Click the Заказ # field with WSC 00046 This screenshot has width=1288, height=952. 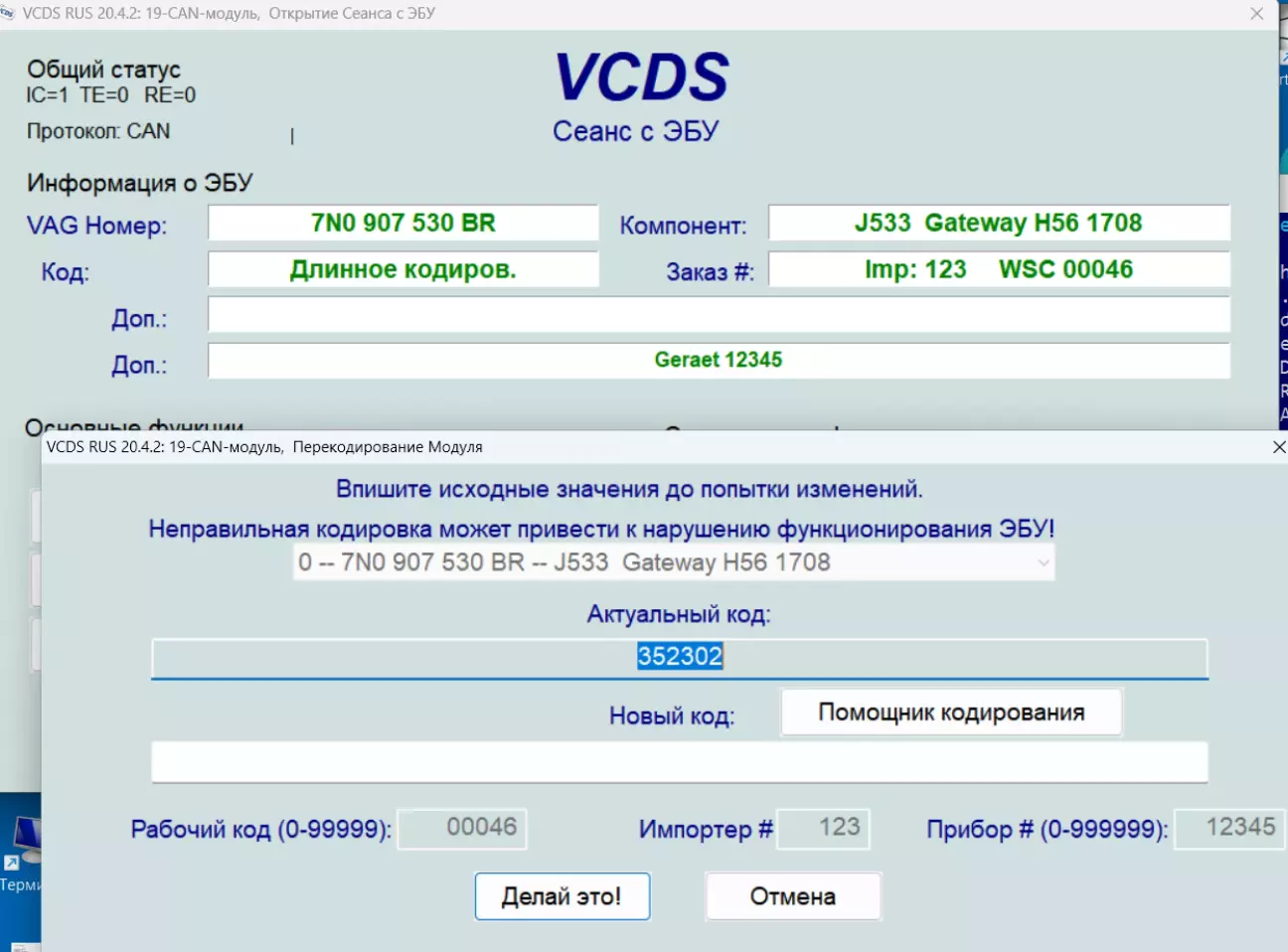[998, 269]
